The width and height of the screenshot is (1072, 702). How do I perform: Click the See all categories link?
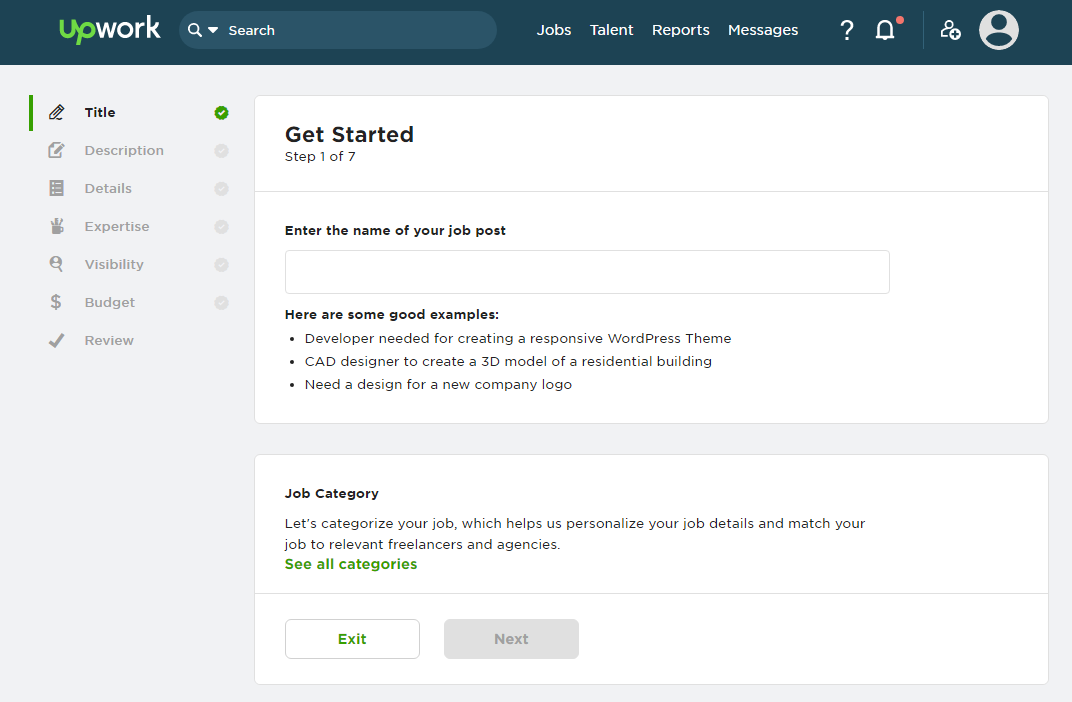pyautogui.click(x=351, y=564)
